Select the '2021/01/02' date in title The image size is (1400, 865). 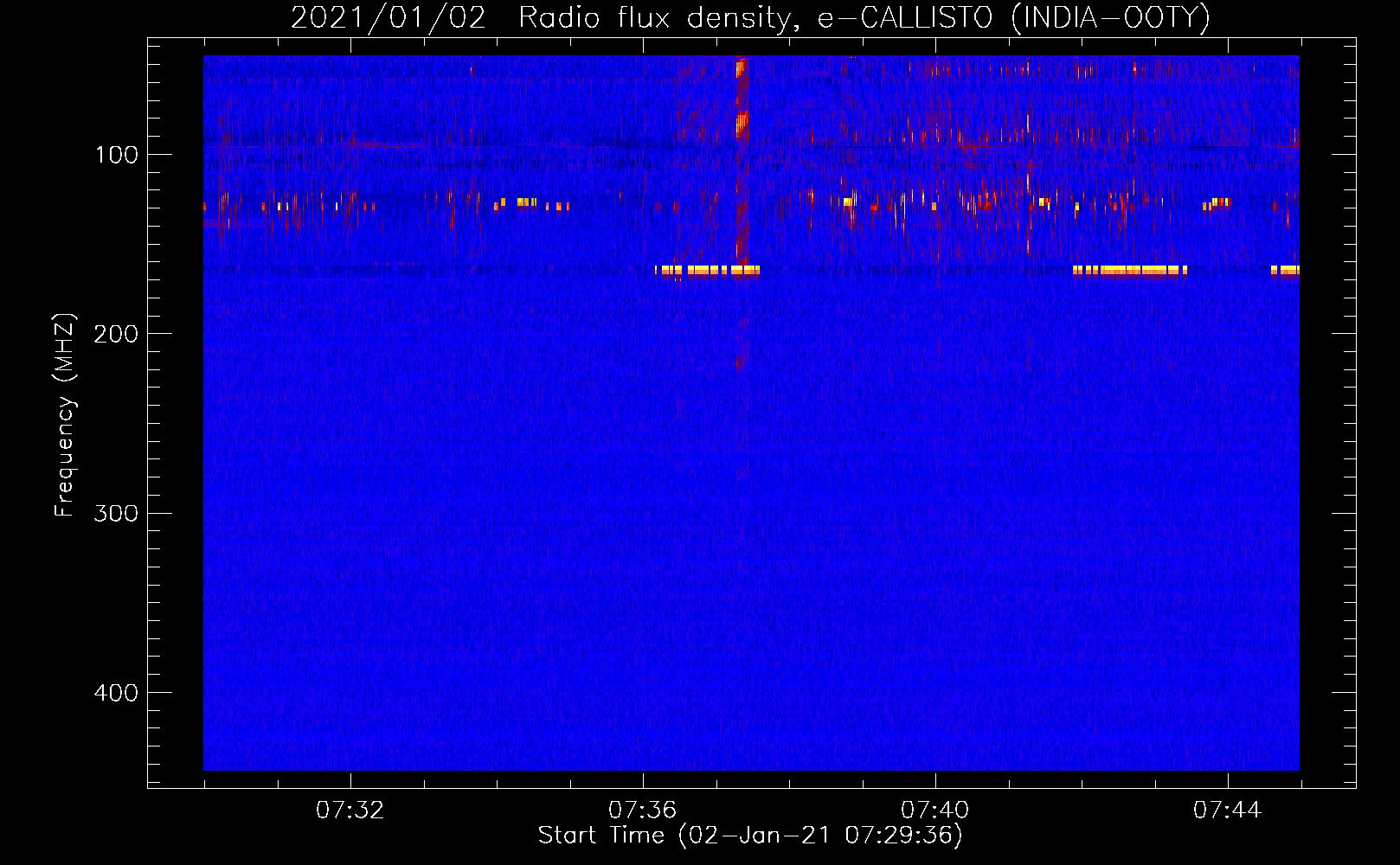coord(389,18)
